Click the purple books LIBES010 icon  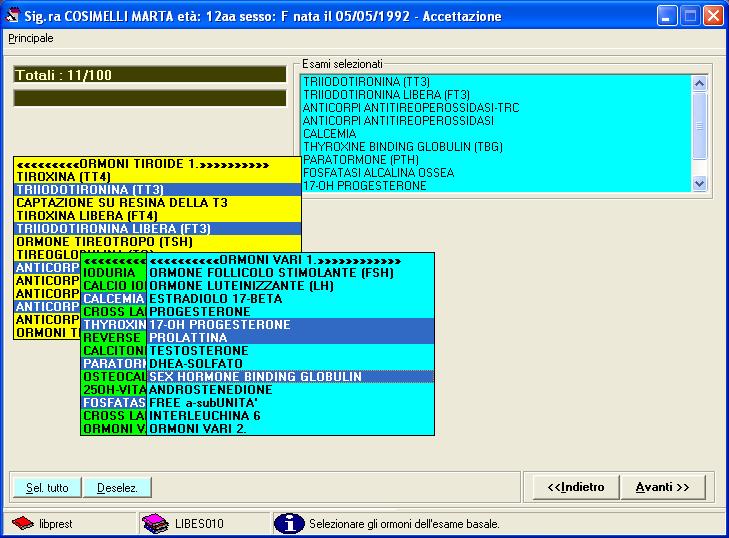click(154, 523)
